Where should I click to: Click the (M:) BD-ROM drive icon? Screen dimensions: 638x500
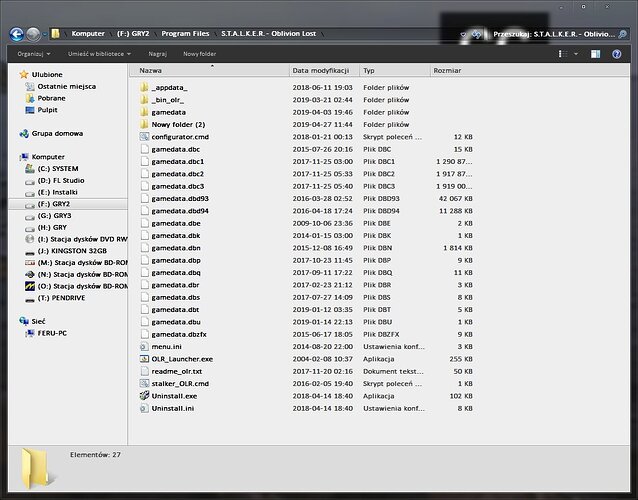[30, 263]
